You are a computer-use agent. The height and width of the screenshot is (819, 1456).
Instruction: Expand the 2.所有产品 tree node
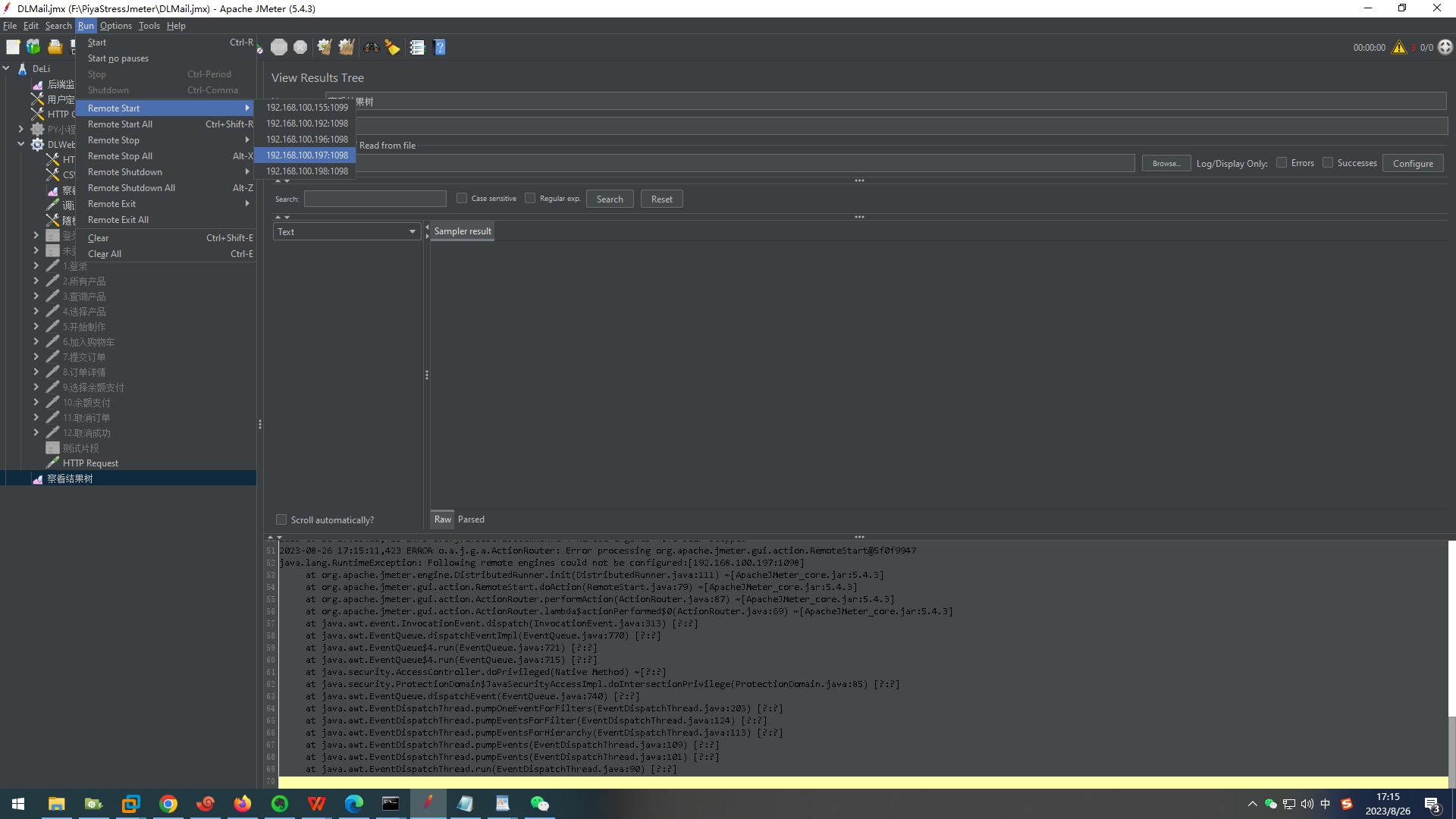pyautogui.click(x=36, y=281)
